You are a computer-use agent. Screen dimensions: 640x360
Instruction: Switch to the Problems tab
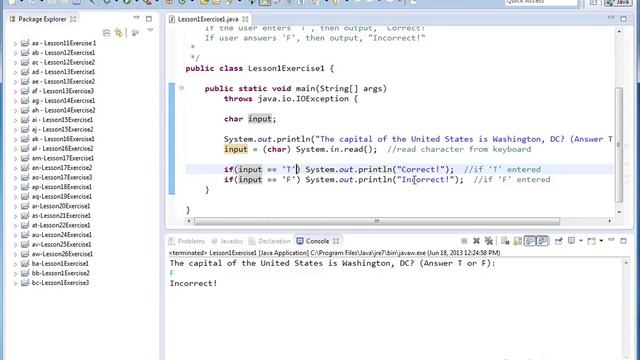(187, 241)
